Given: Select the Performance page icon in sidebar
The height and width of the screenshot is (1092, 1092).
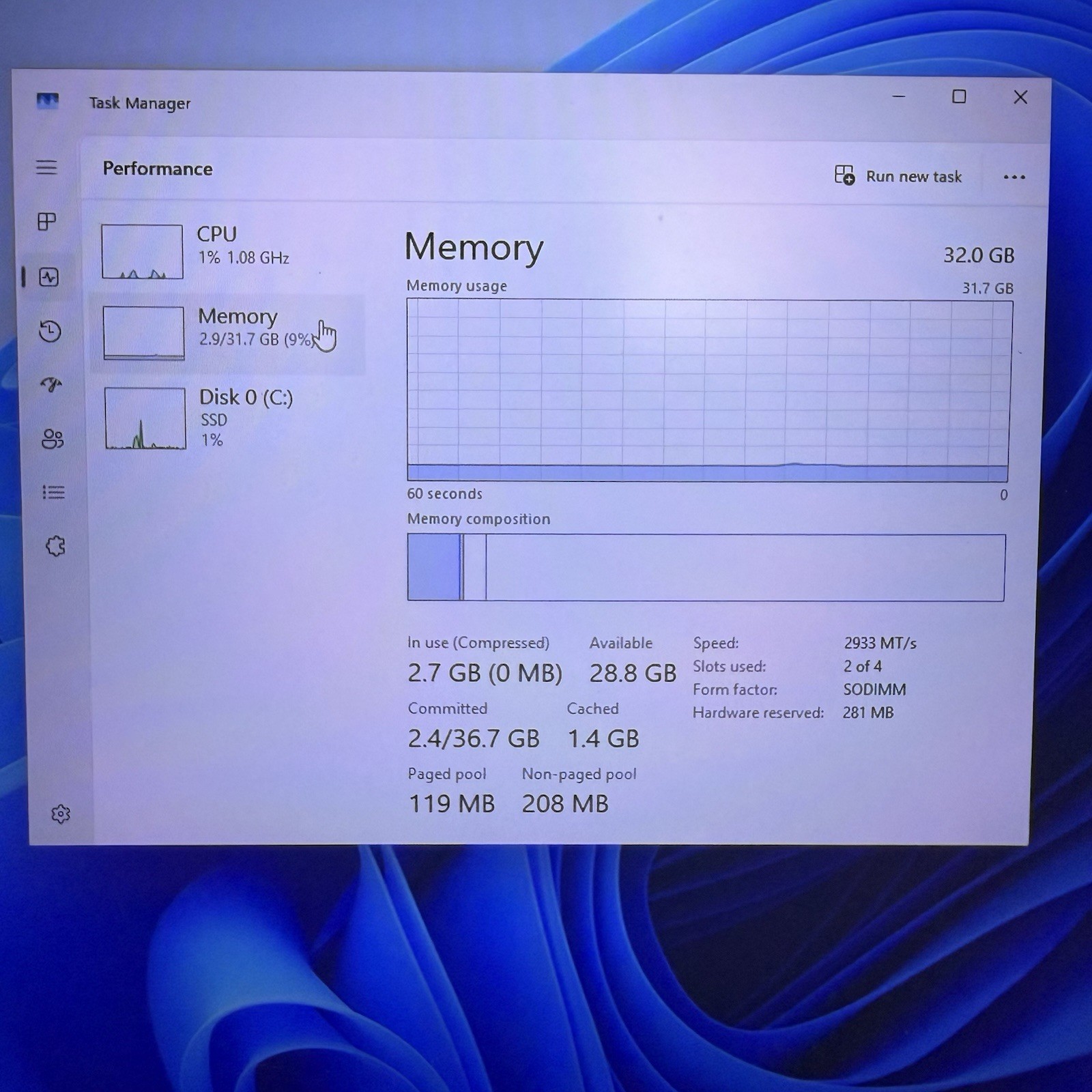Looking at the screenshot, I should click(x=49, y=276).
